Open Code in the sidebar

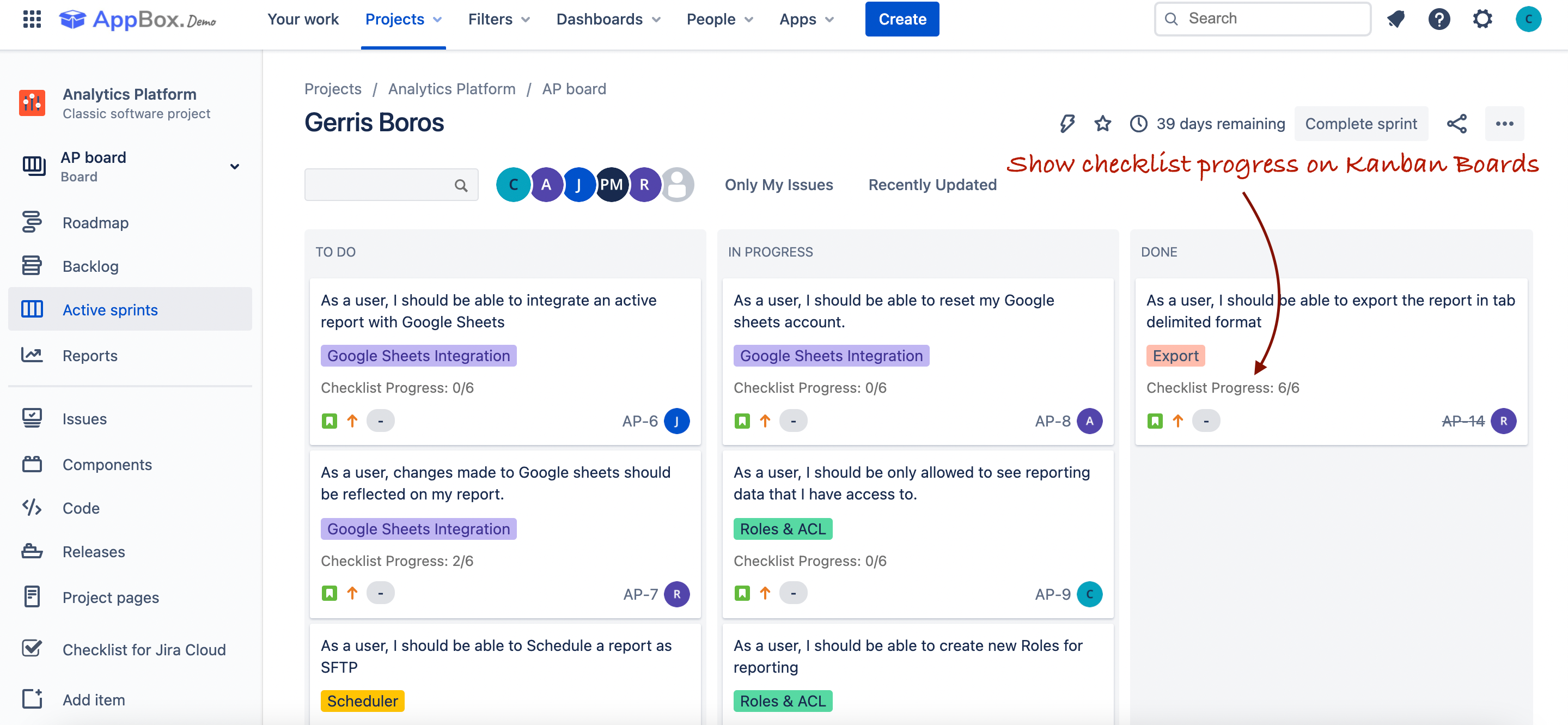[130, 508]
